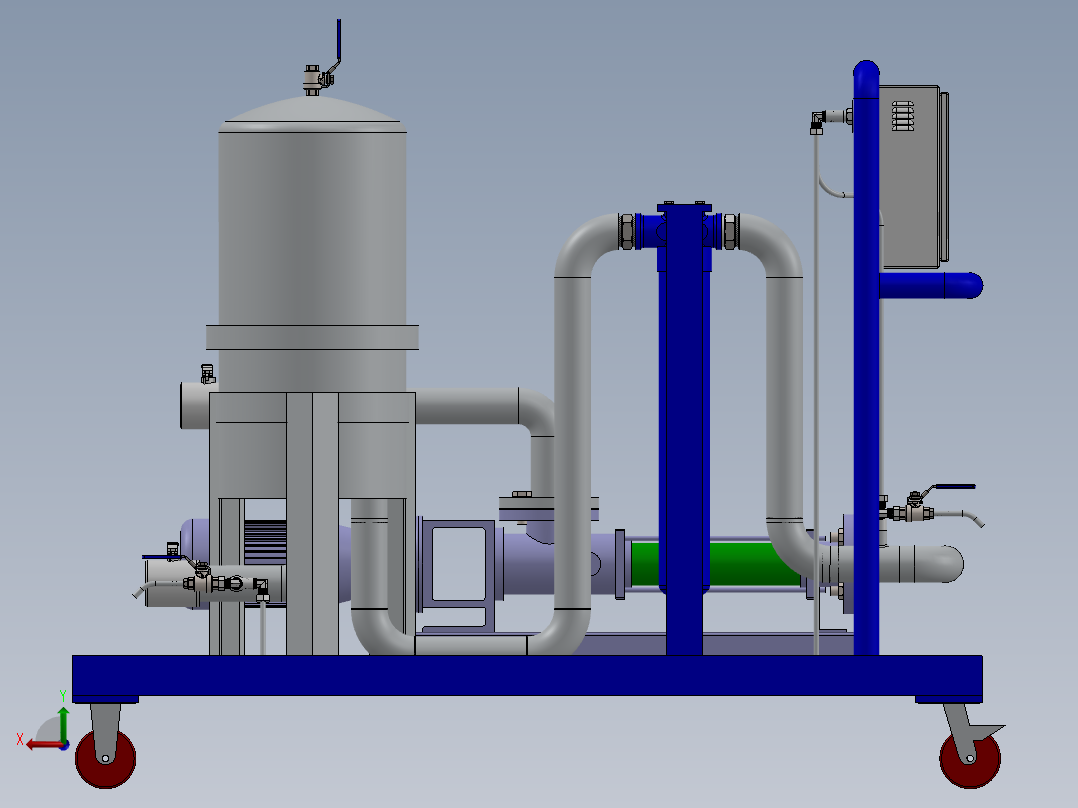The image size is (1078, 808).
Task: Select the blue base frame of the skid
Action: (x=527, y=675)
